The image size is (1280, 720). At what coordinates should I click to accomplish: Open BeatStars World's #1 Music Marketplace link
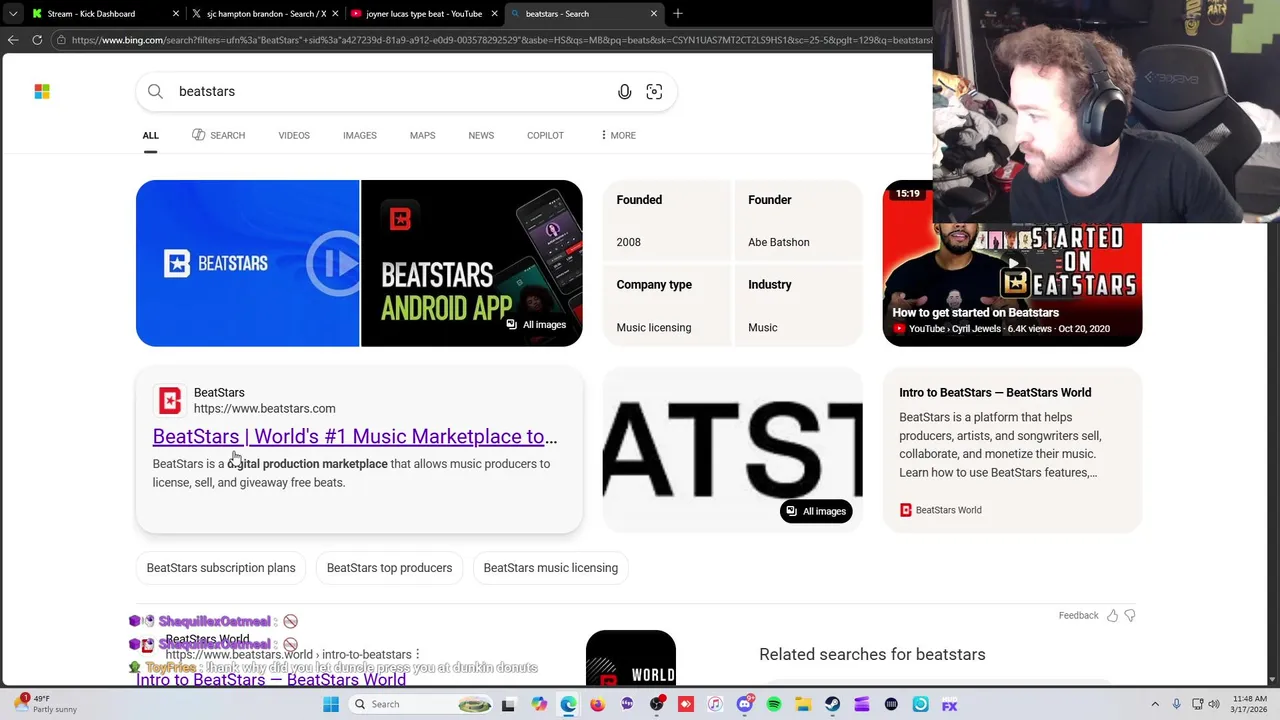[x=355, y=436]
